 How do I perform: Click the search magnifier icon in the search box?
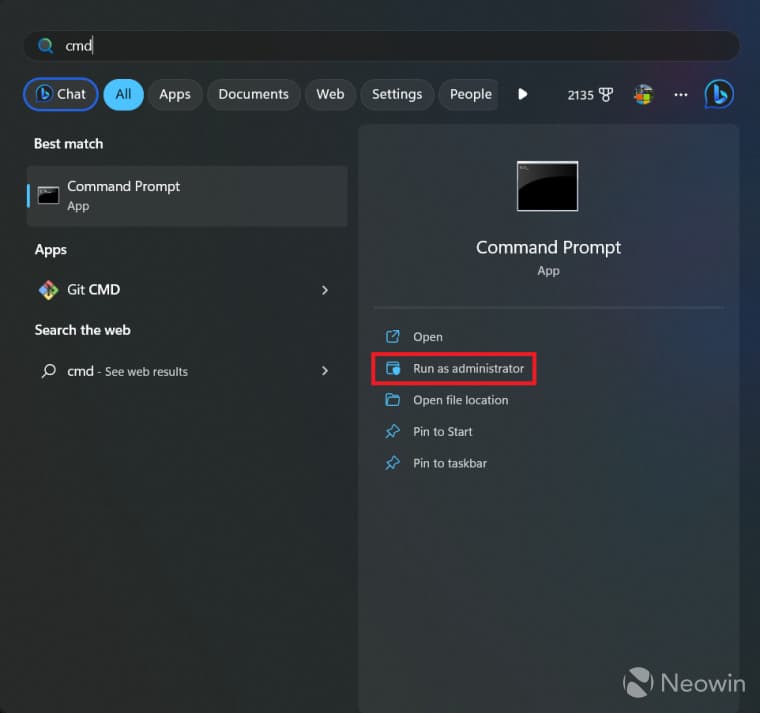click(x=46, y=46)
